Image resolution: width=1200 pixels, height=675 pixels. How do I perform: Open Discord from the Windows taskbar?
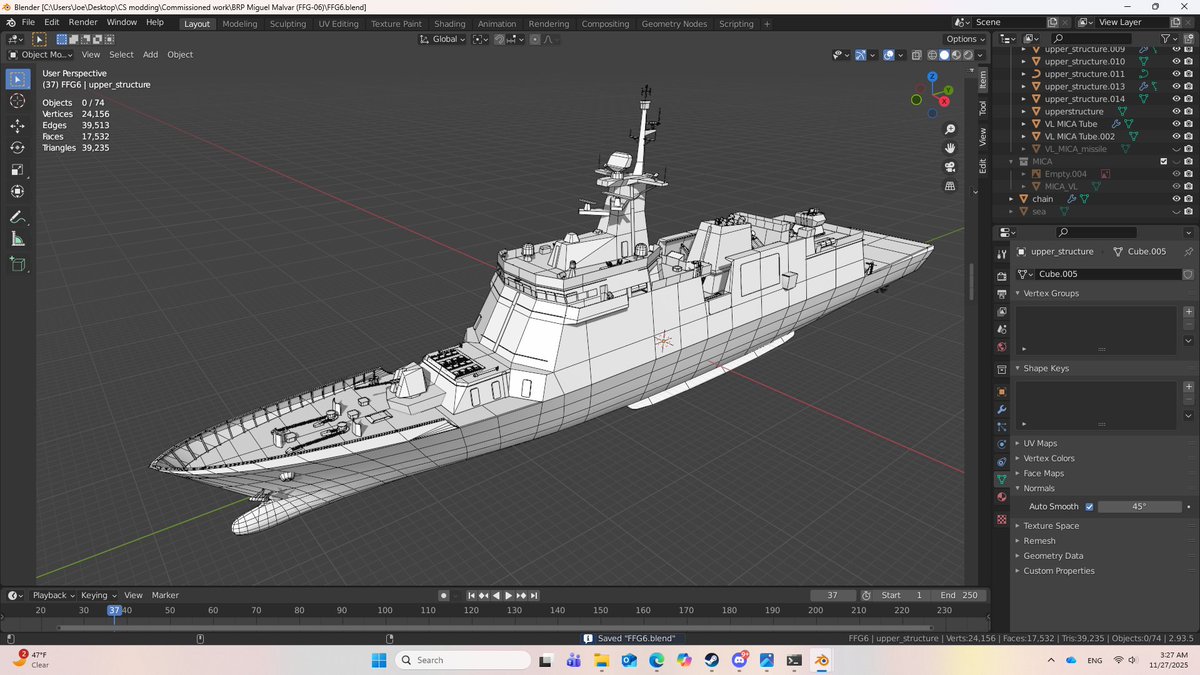pyautogui.click(x=739, y=660)
